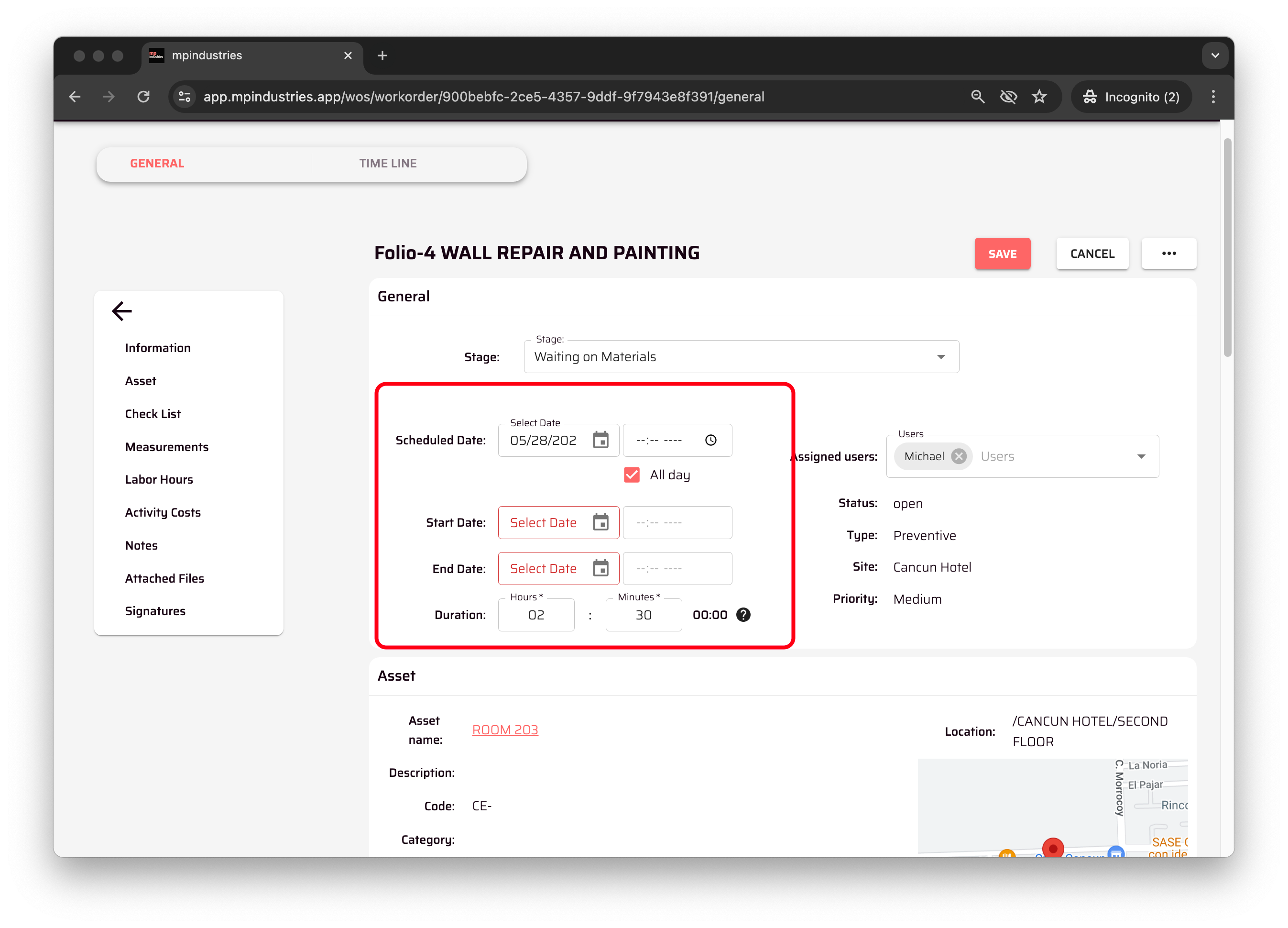Viewport: 1288px width, 928px height.
Task: Click the page vertical scrollbar
Action: click(x=1227, y=247)
